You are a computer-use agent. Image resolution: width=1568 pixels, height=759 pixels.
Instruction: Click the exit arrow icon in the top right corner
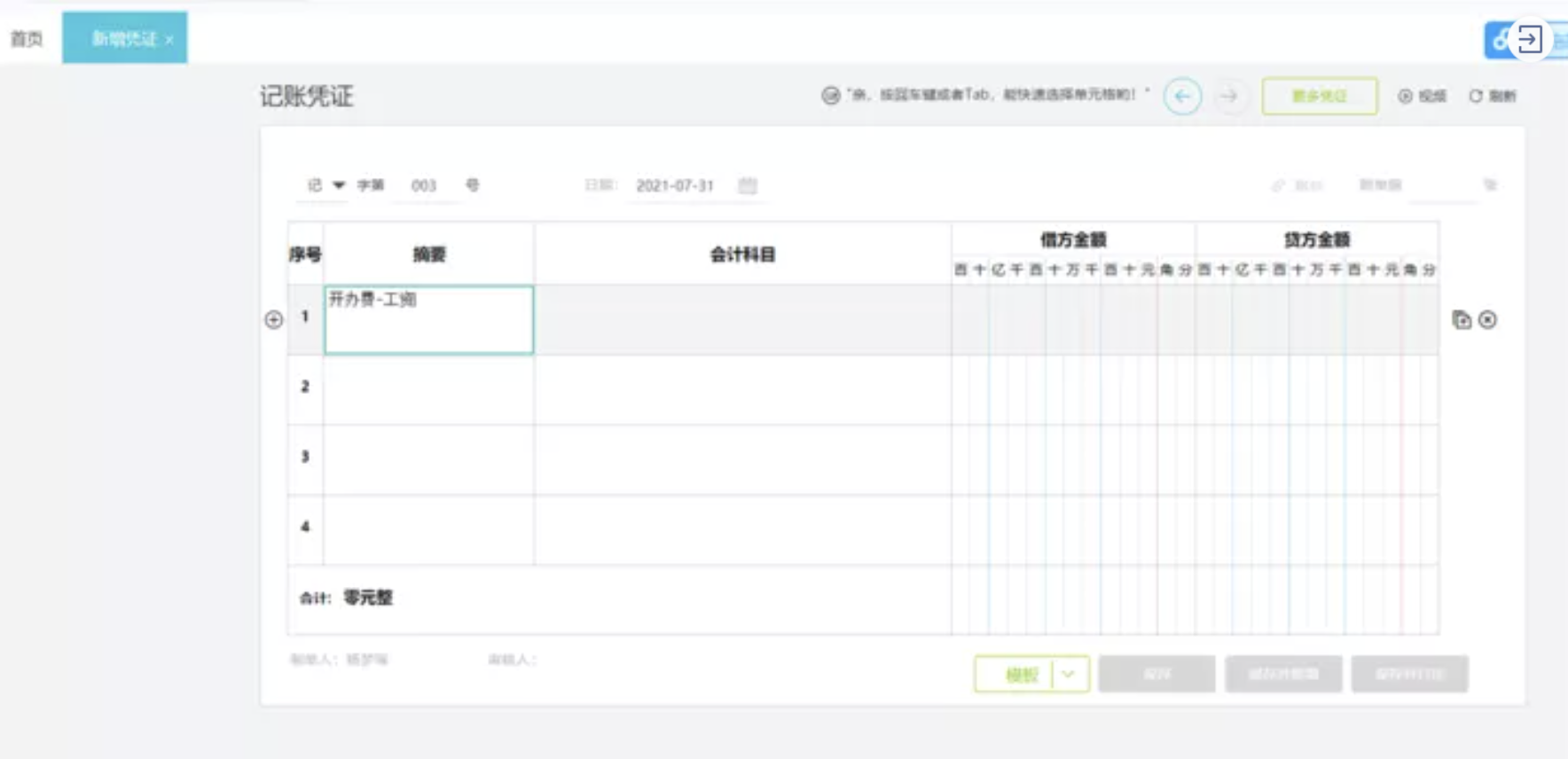click(1529, 39)
